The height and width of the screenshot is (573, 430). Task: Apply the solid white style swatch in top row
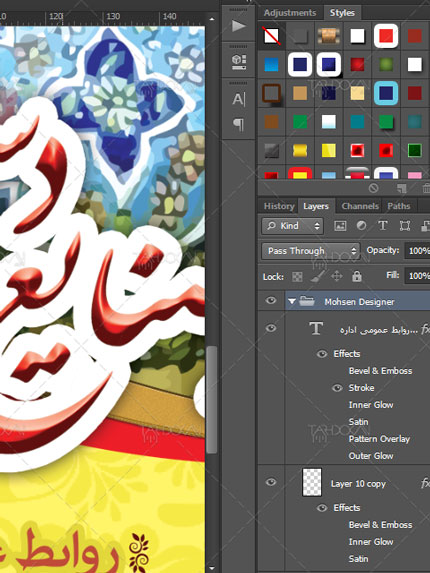pyautogui.click(x=357, y=36)
